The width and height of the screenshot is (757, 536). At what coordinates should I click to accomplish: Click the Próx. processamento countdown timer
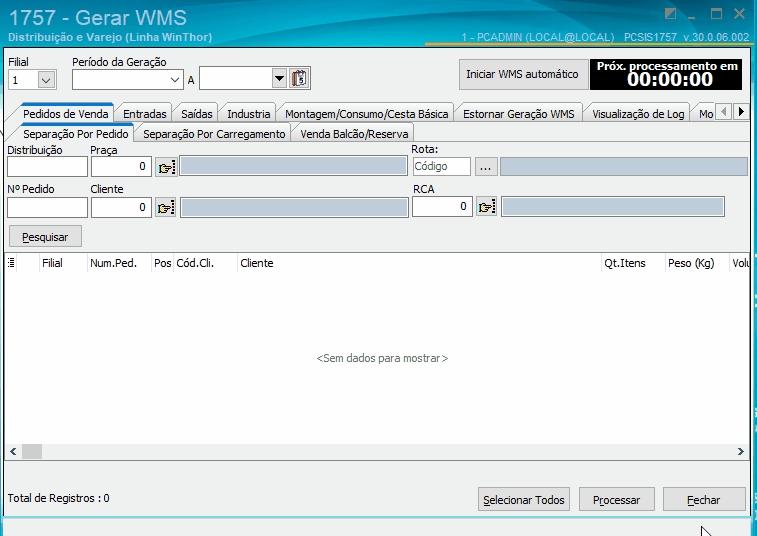point(666,74)
